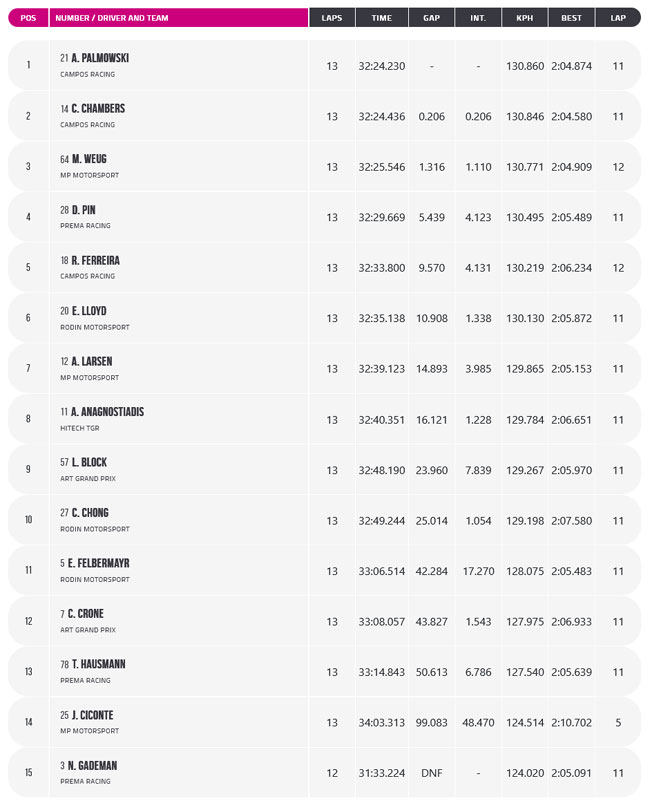Click ART Grand Prix under L. Block

88,479
